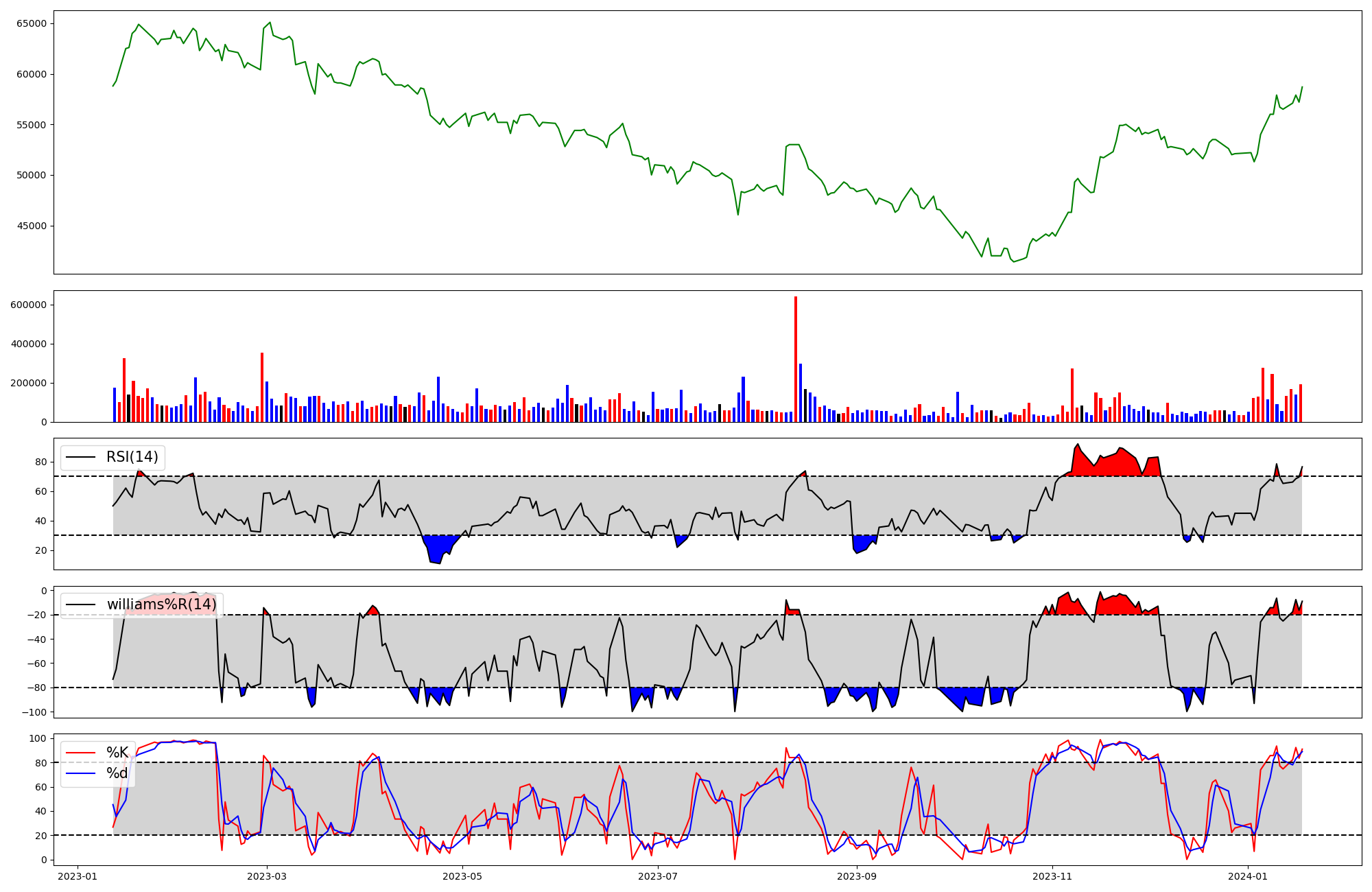
Task: Click the 600000 volume axis label
Action: (29, 305)
